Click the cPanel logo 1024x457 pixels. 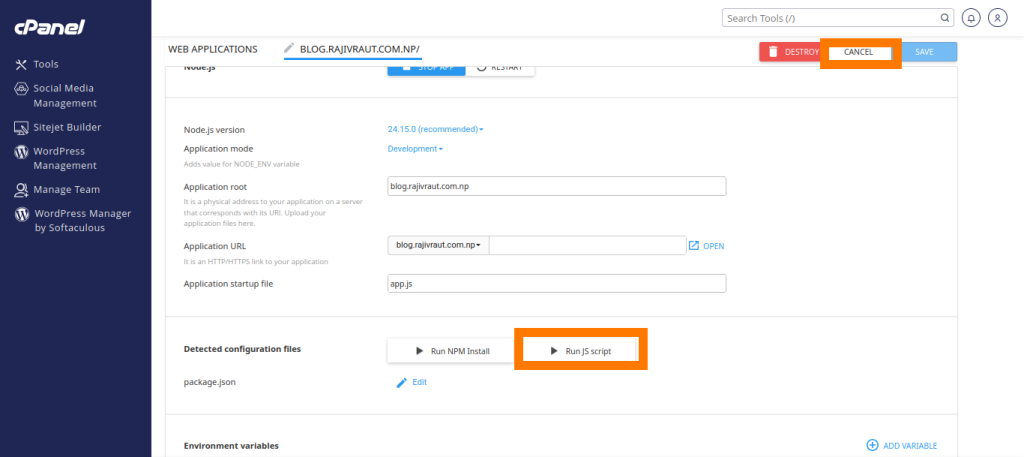[x=50, y=27]
